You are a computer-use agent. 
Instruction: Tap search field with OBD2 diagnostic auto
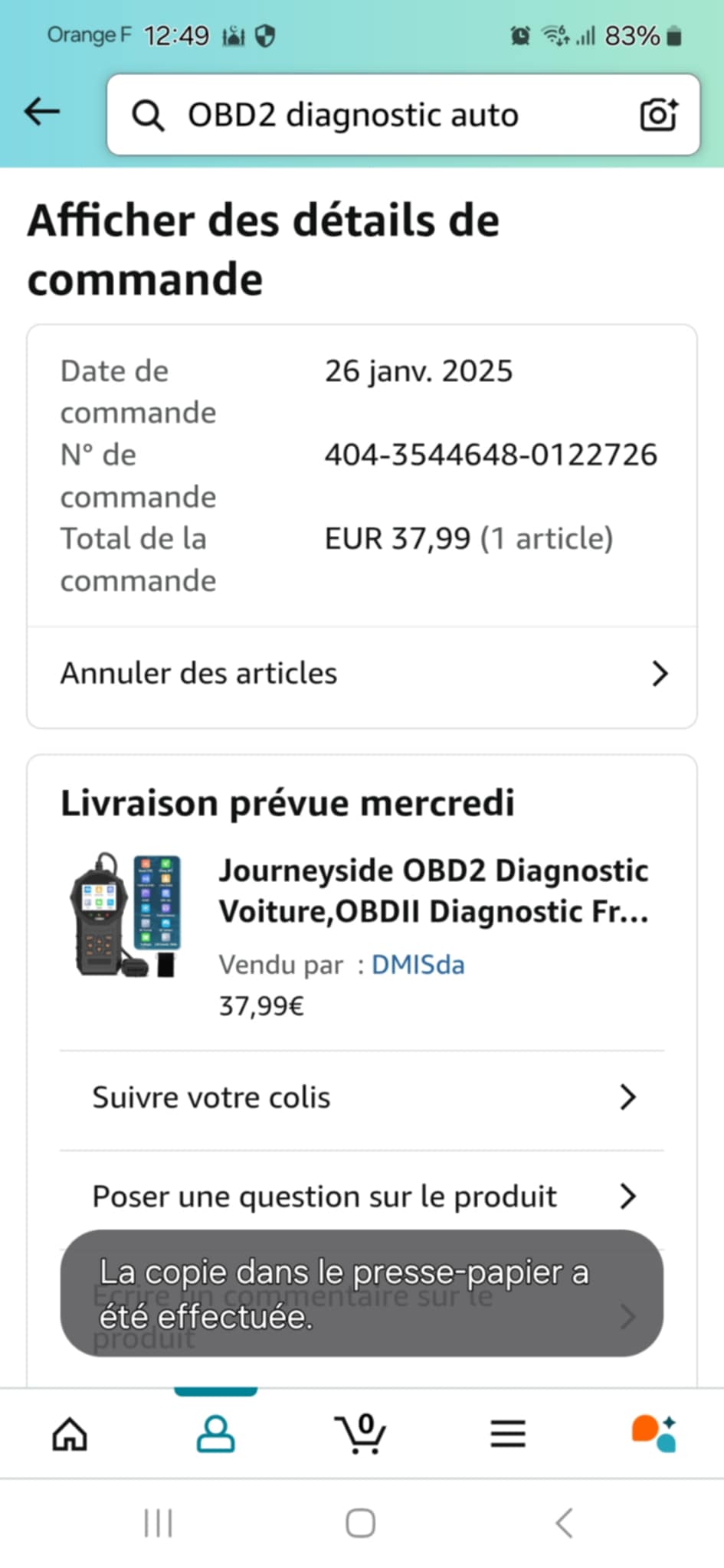(x=383, y=116)
